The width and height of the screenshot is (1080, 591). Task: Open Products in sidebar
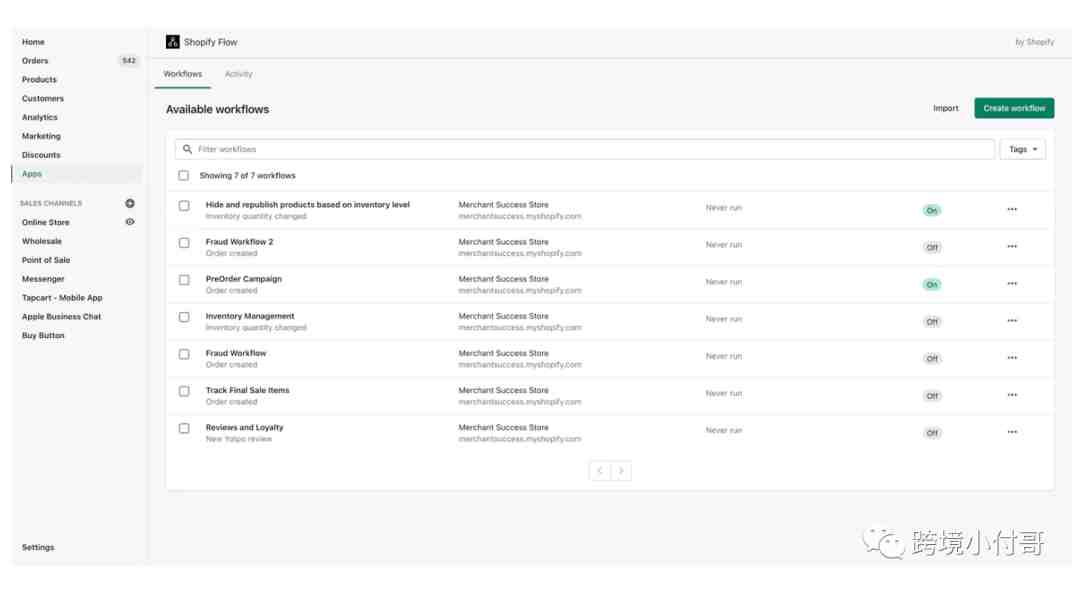pyautogui.click(x=39, y=80)
